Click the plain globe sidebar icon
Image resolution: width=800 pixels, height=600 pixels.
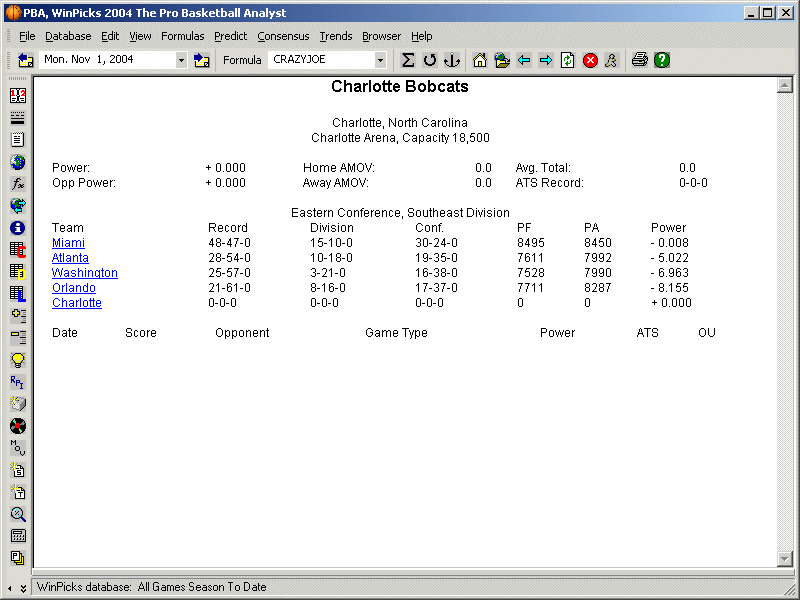tap(18, 162)
